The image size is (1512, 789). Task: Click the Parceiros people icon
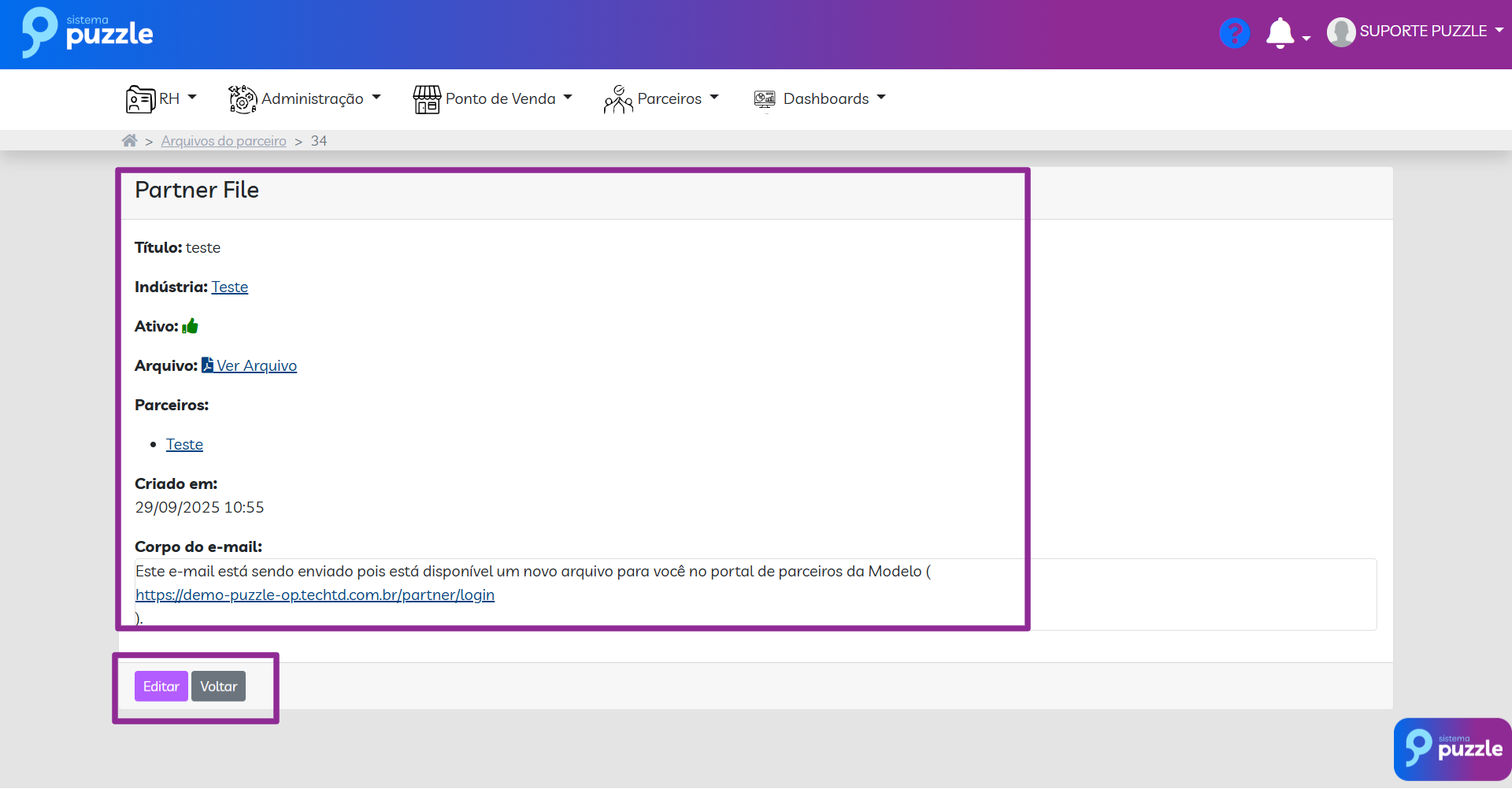tap(618, 99)
